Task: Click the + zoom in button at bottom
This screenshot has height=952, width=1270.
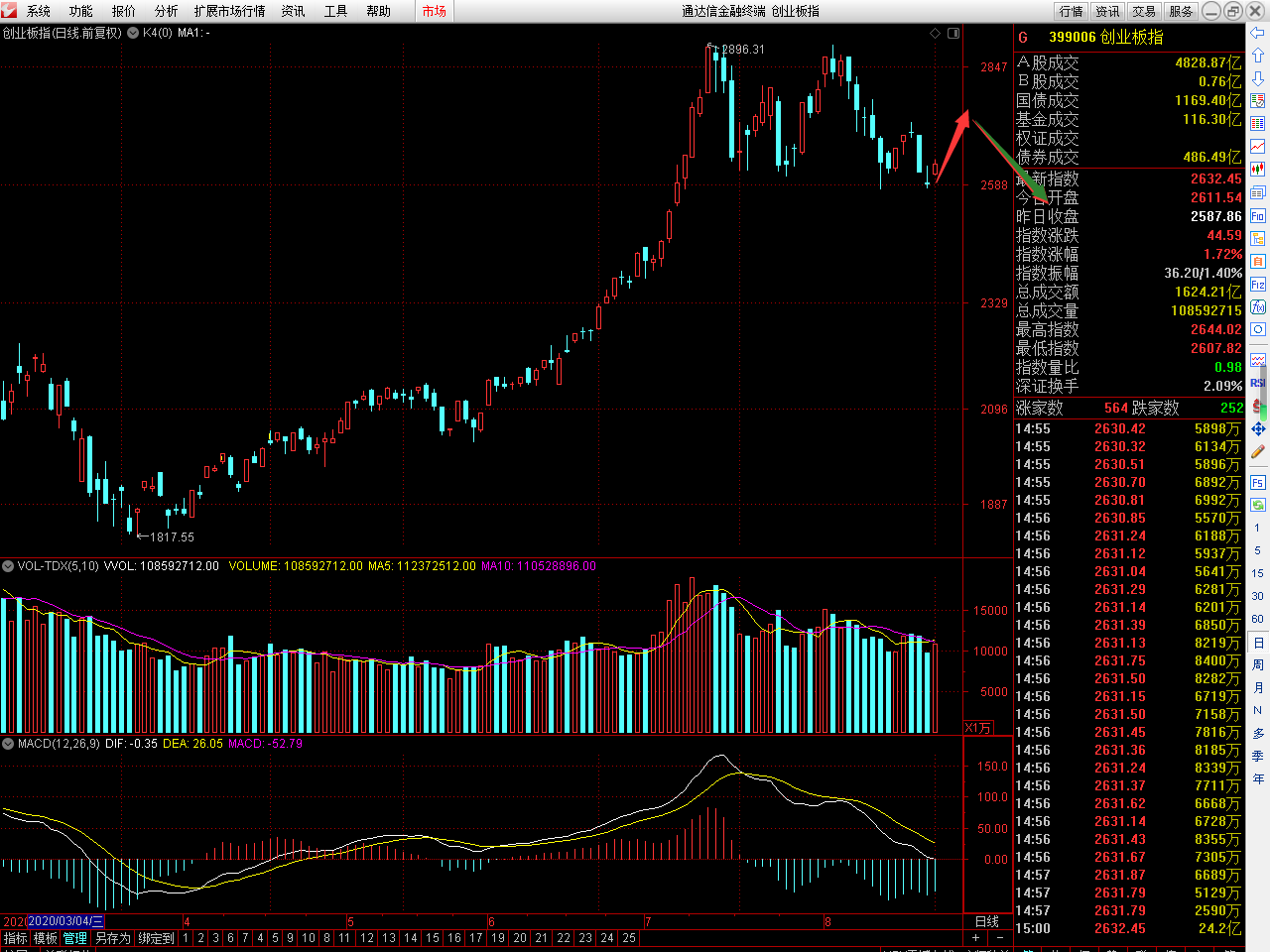Action: pyautogui.click(x=976, y=938)
